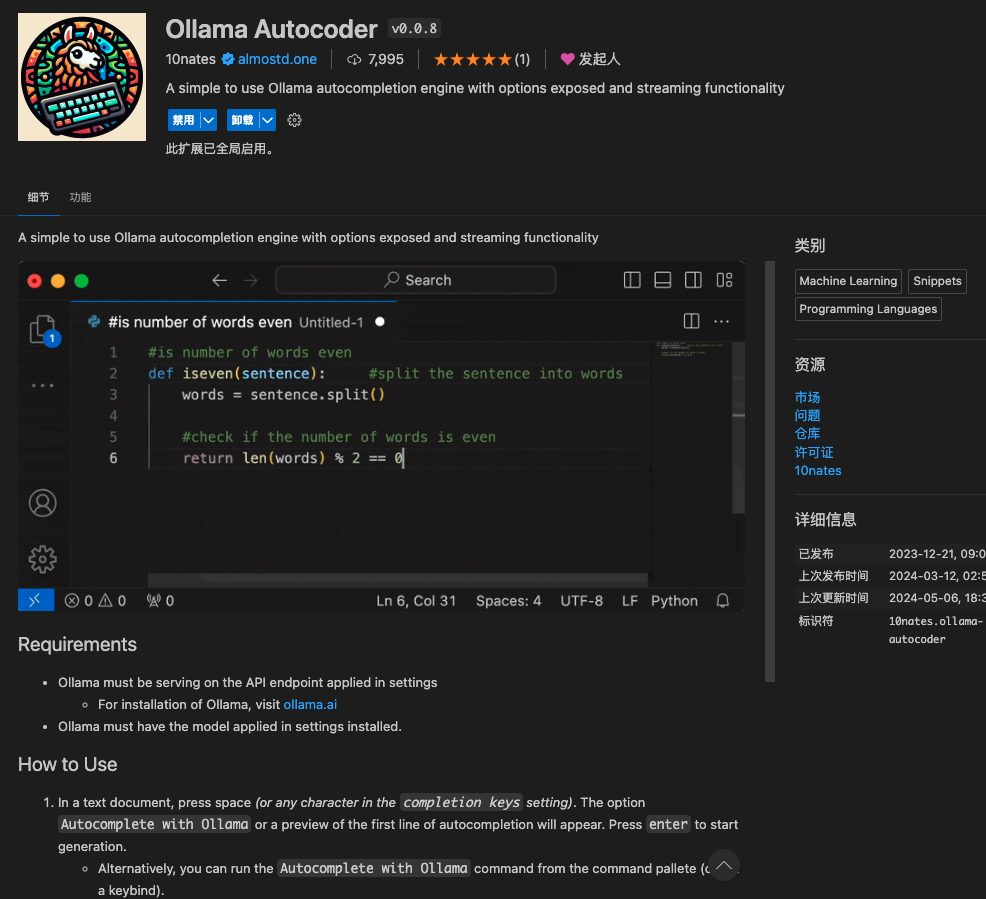Click the How to Use heading
986x899 pixels.
coord(68,764)
